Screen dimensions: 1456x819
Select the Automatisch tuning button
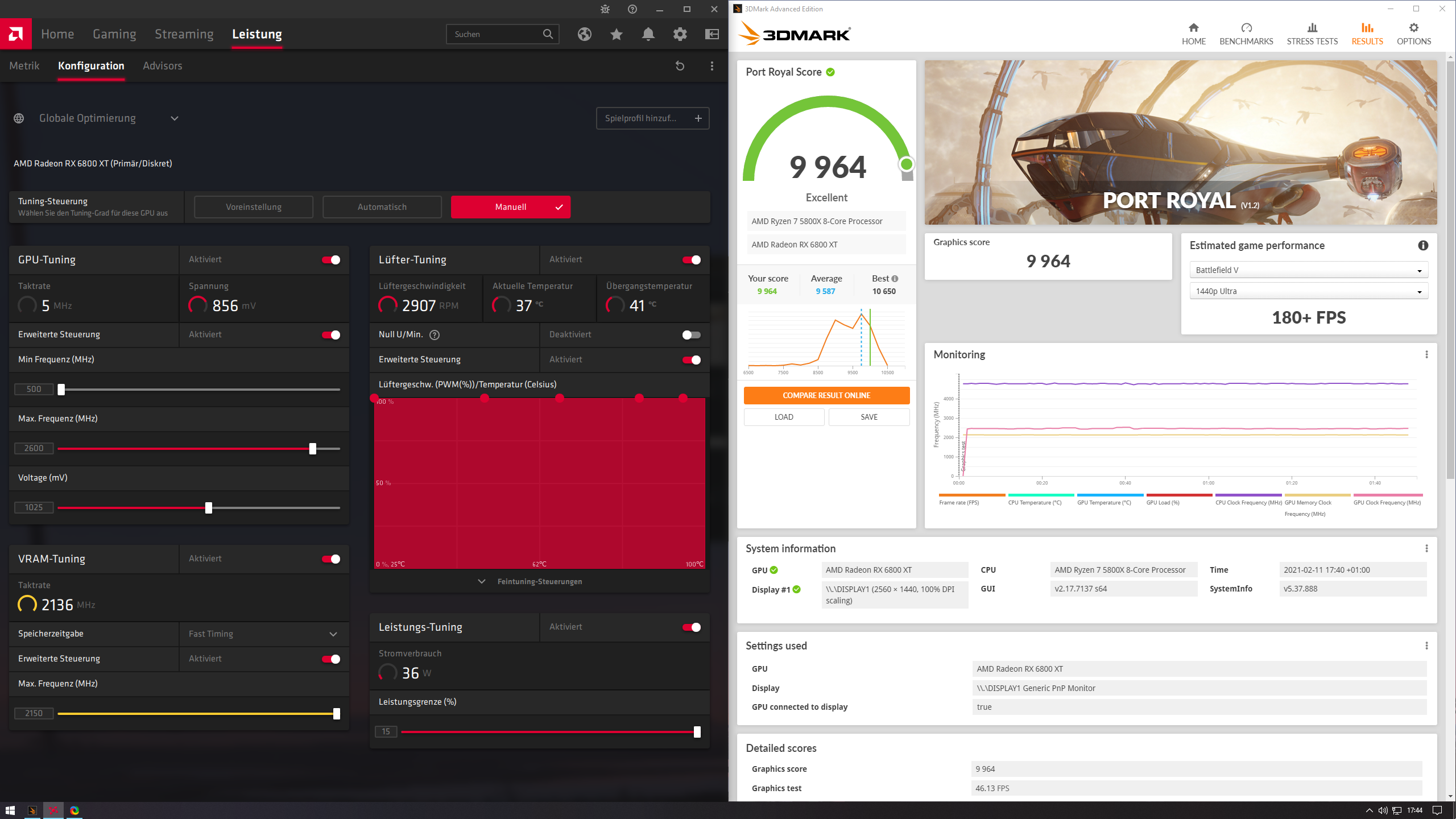point(382,207)
